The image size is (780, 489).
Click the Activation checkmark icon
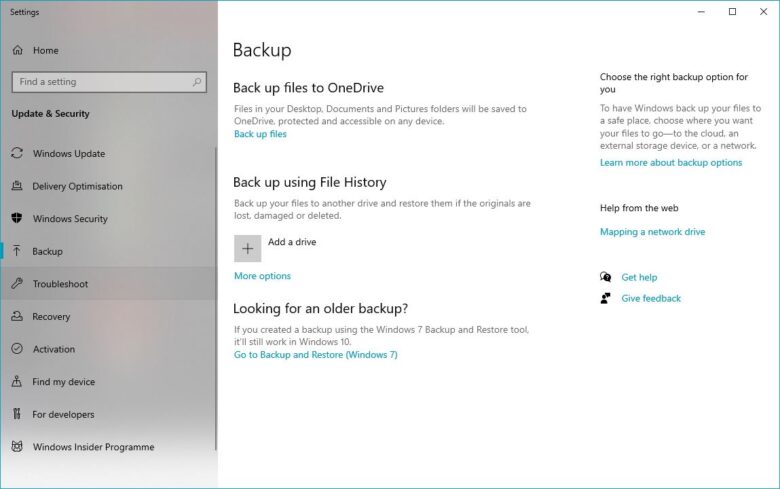17,349
